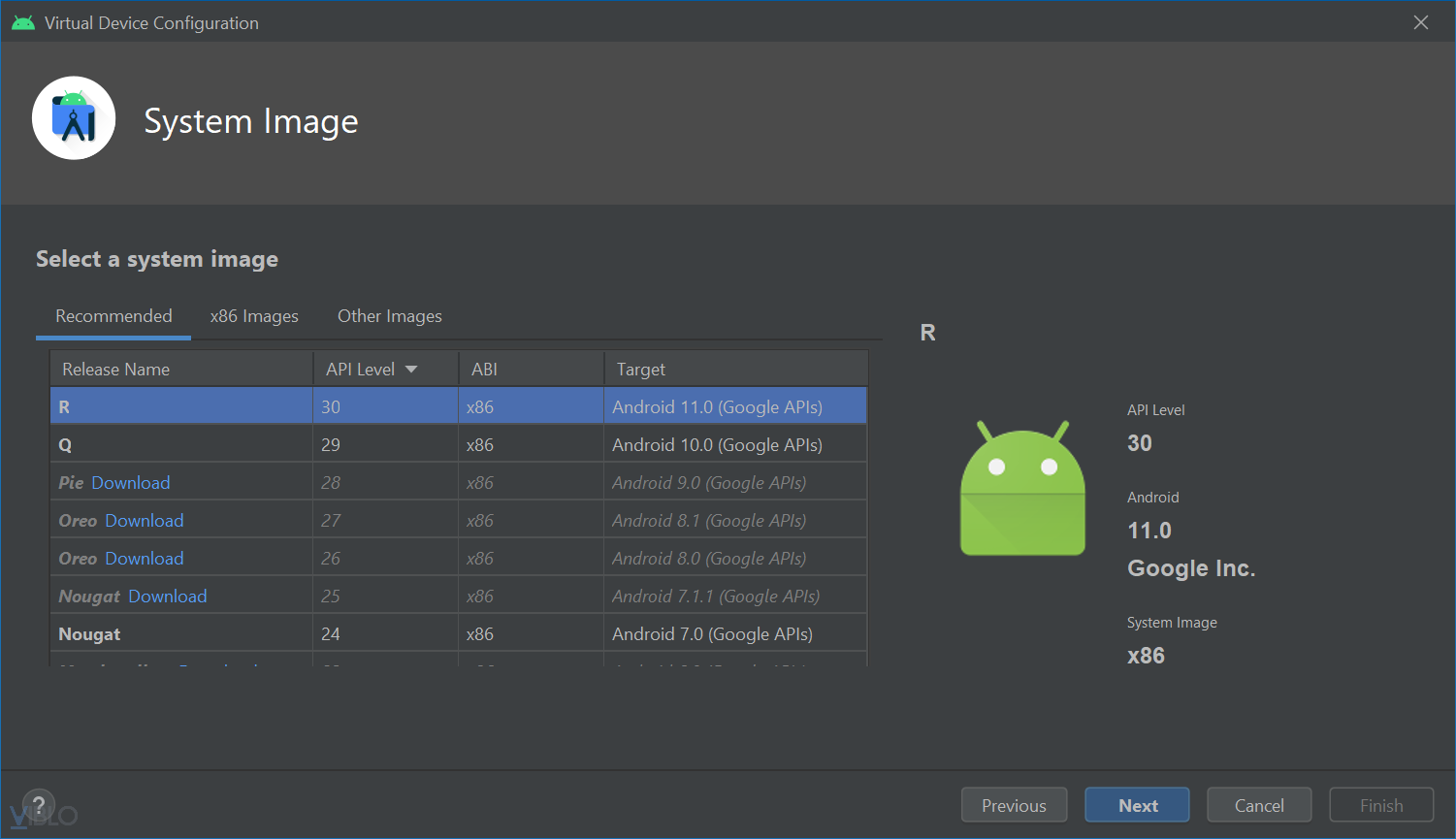Open the Other Images tab
1456x839 pixels.
(389, 316)
